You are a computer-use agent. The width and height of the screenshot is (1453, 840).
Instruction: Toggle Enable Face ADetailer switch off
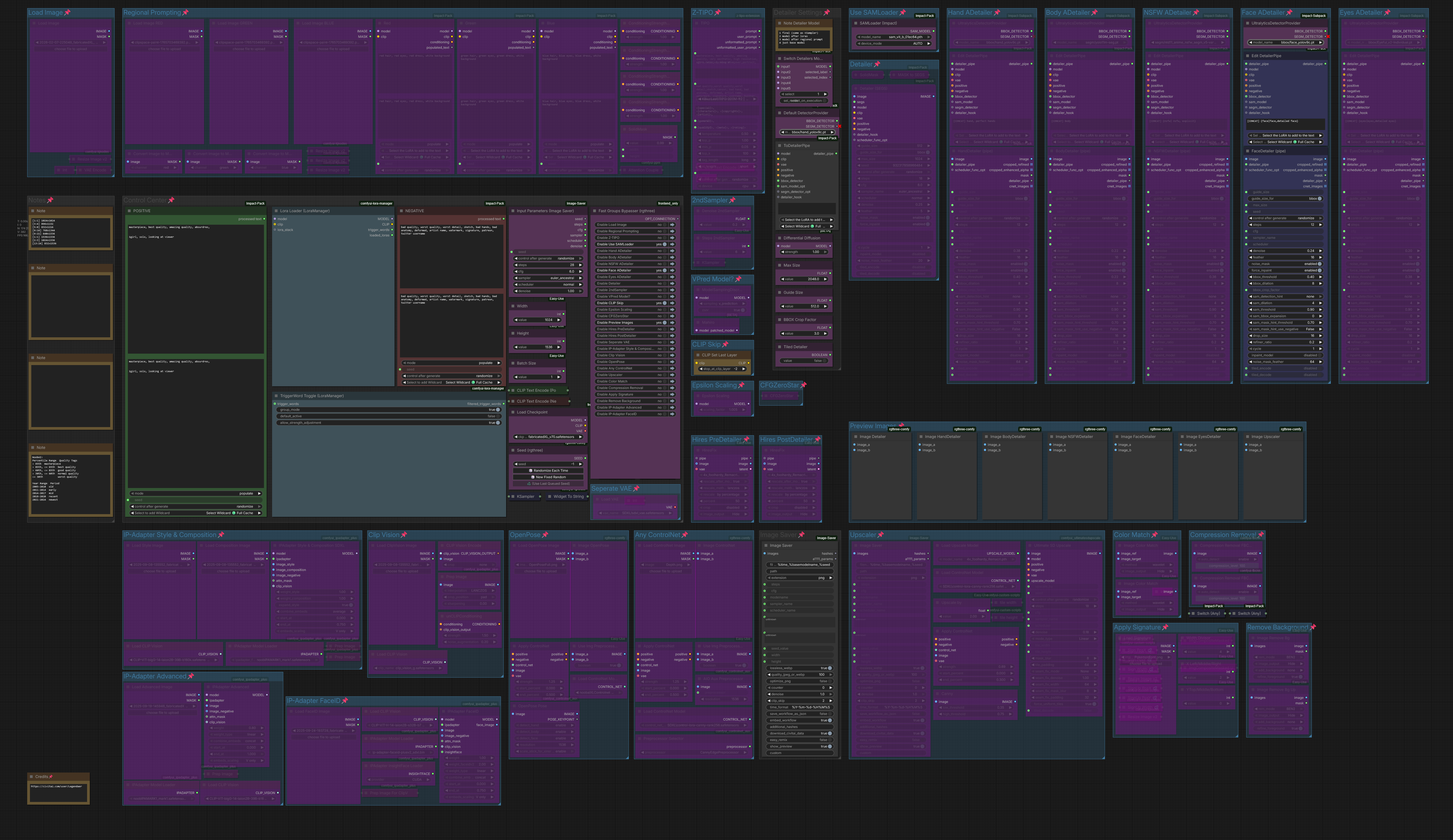(x=664, y=270)
